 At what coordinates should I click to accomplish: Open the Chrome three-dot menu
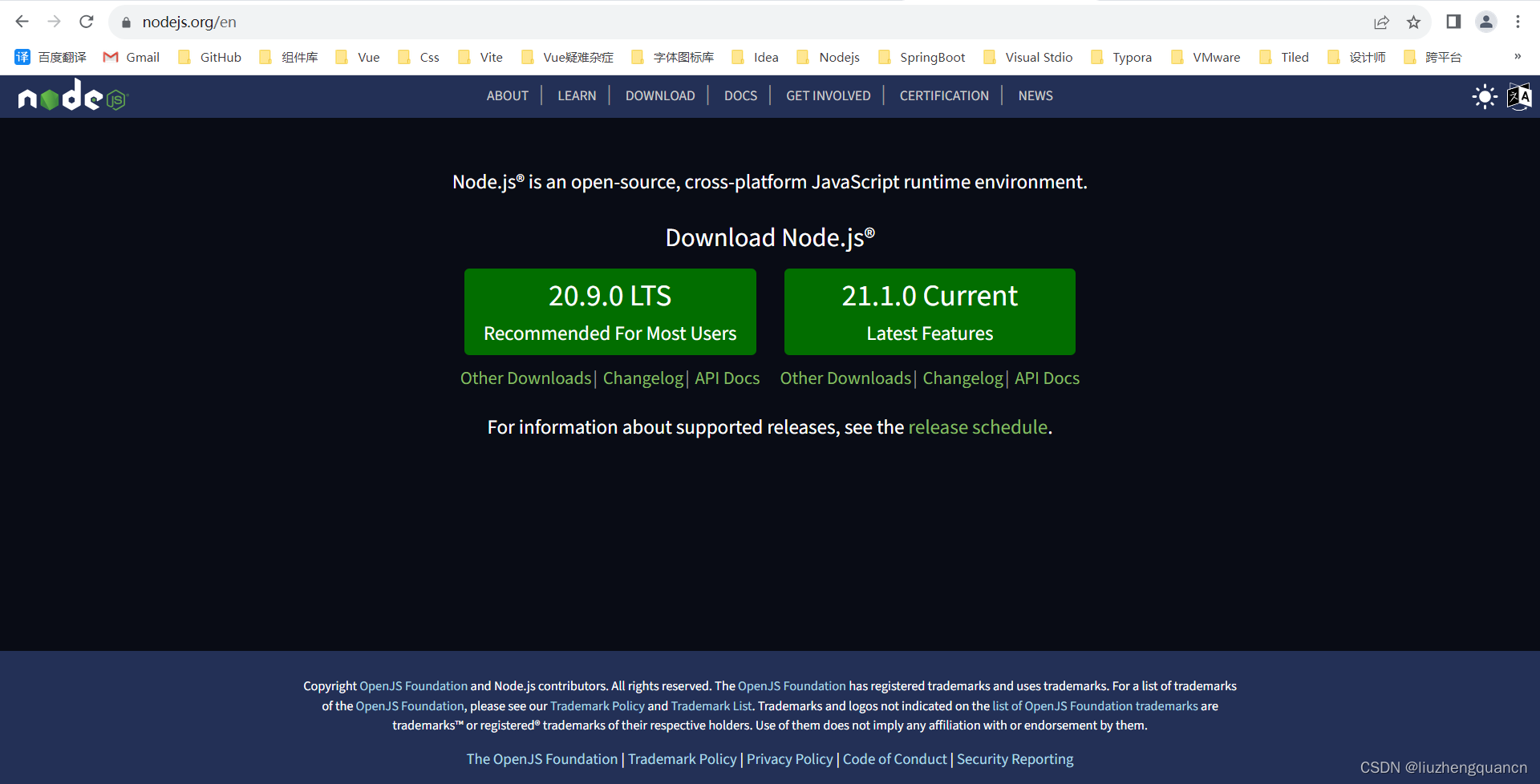click(1518, 22)
